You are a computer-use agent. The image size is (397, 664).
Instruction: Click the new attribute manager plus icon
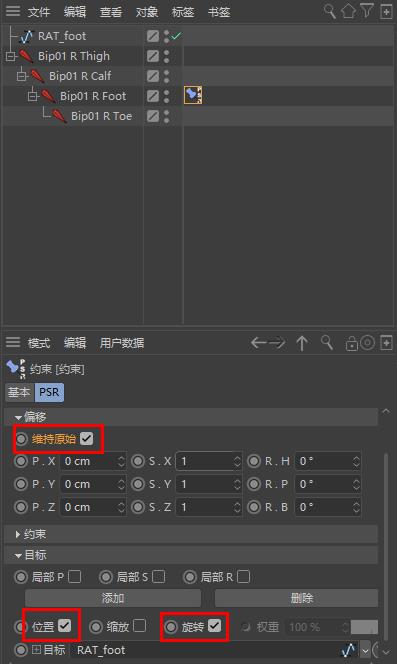[x=386, y=343]
